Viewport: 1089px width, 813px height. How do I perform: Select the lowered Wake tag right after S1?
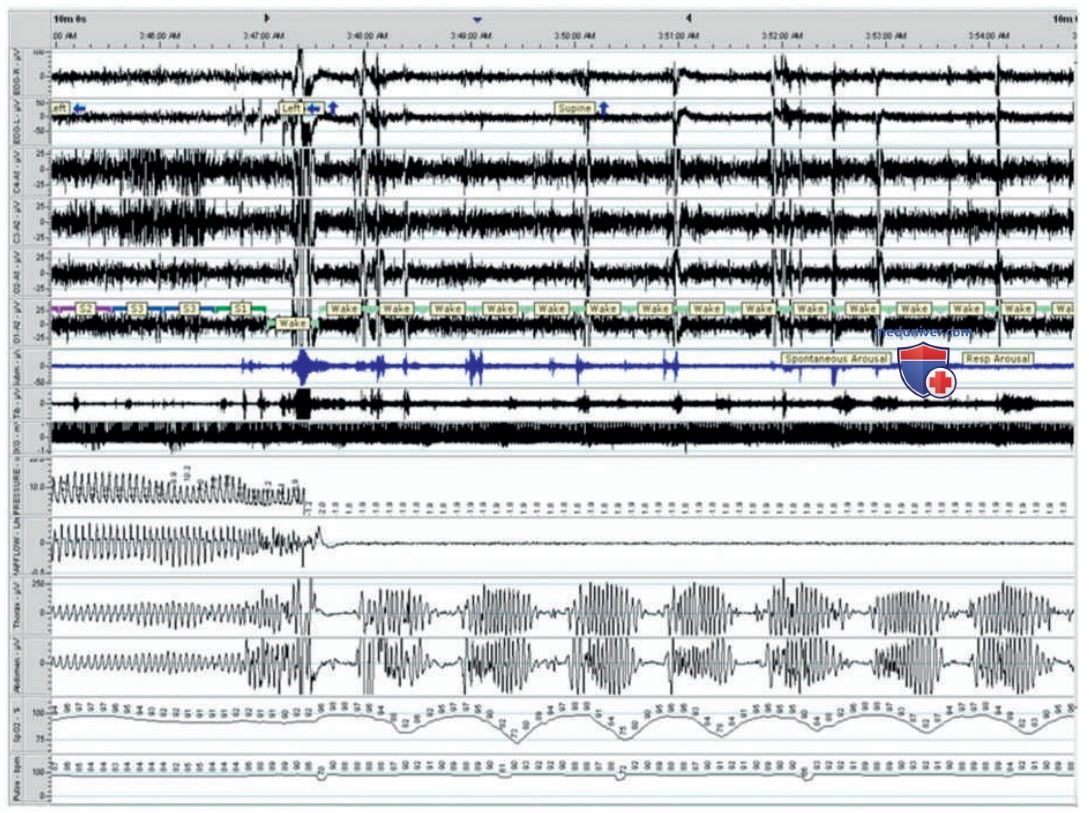tap(292, 323)
